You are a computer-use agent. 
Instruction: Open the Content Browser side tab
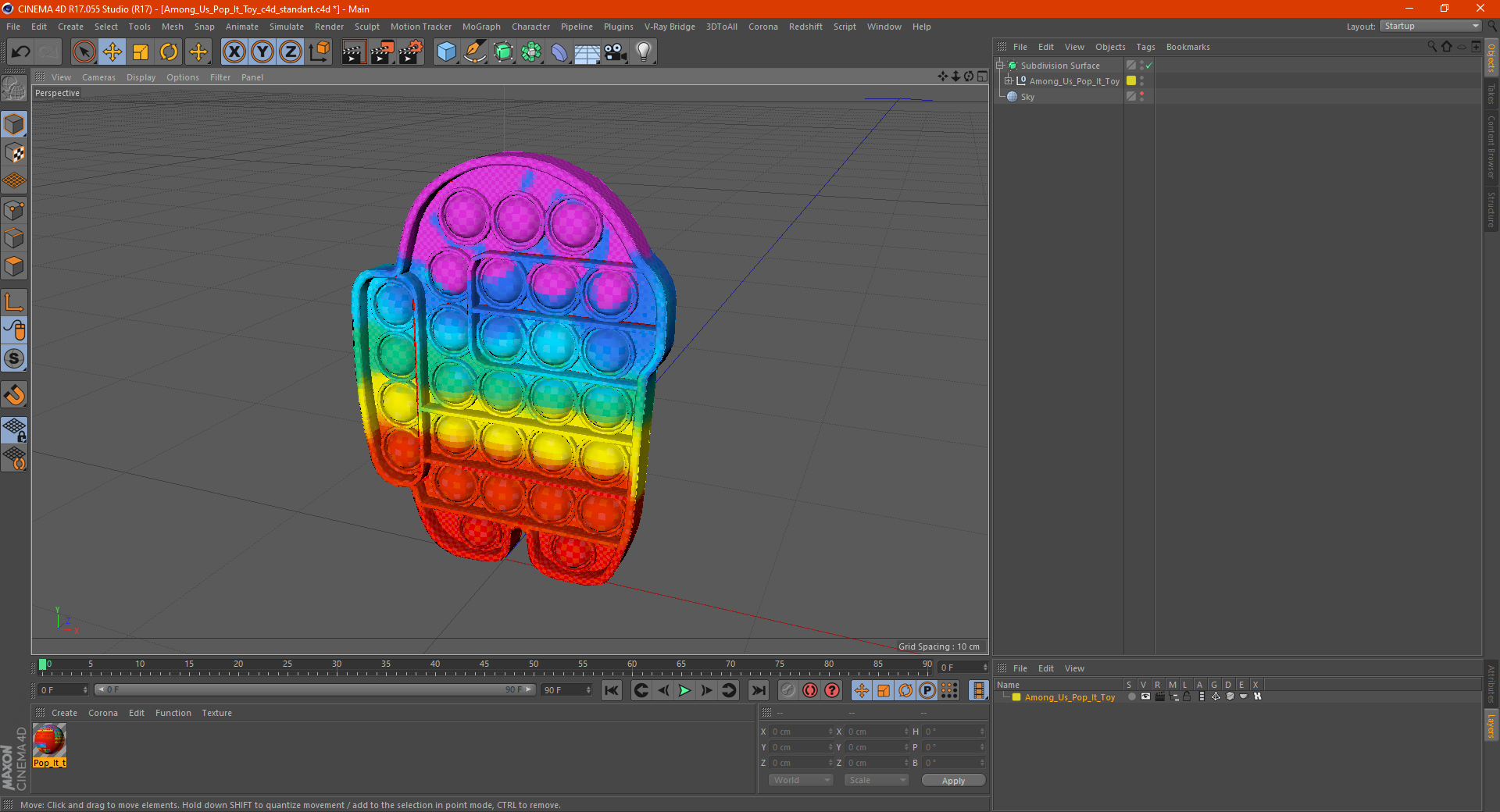click(1491, 147)
